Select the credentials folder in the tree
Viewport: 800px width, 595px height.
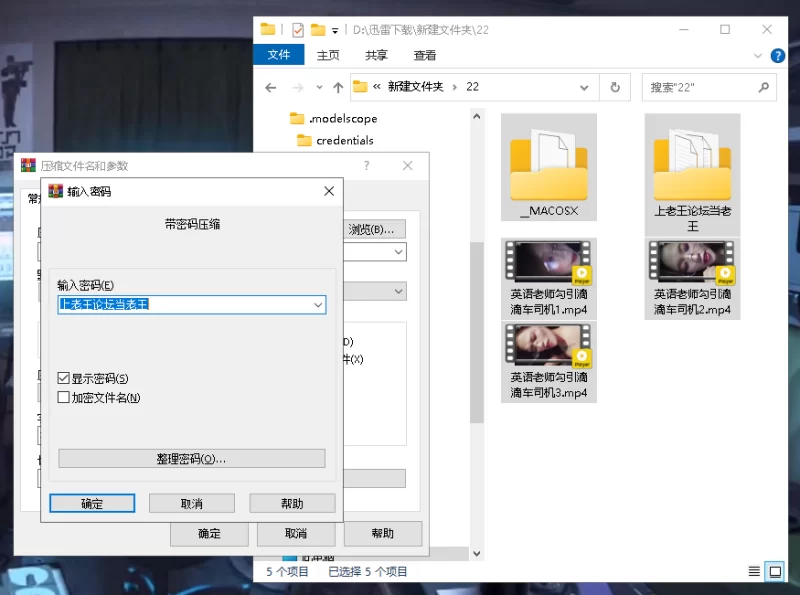(x=344, y=141)
